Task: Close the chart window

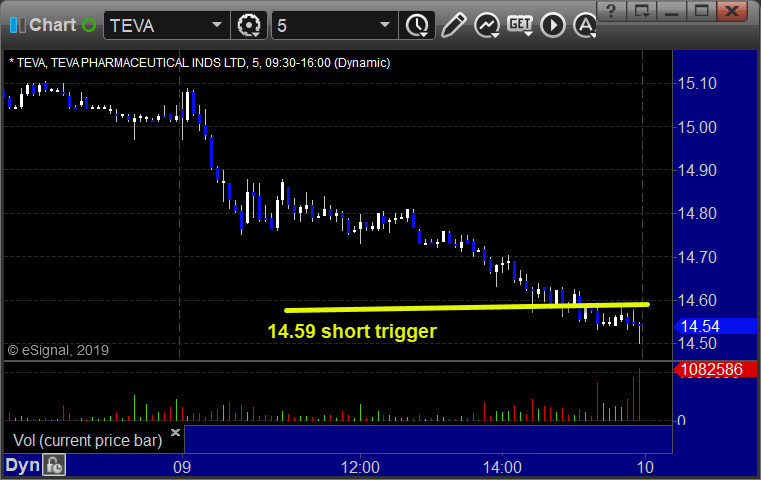Action: point(732,11)
